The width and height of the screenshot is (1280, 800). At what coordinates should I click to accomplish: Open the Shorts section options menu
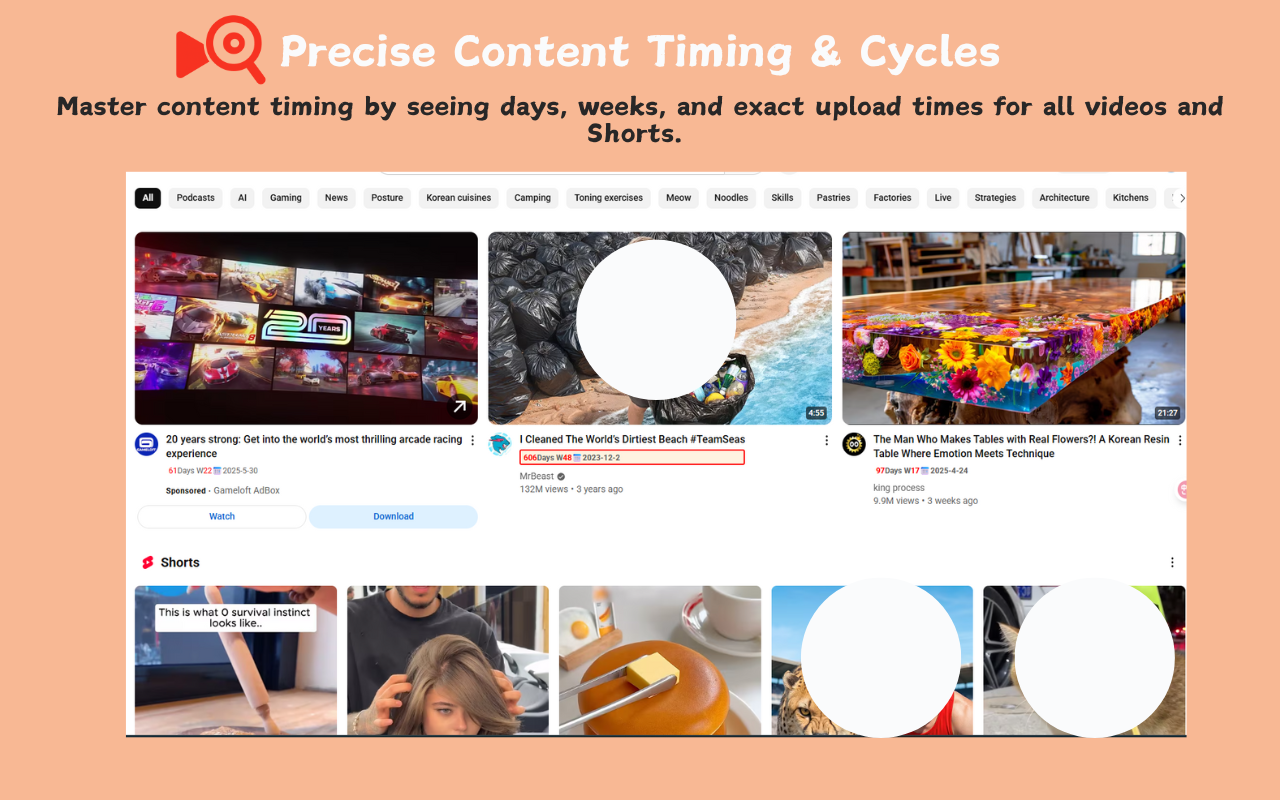1172,562
